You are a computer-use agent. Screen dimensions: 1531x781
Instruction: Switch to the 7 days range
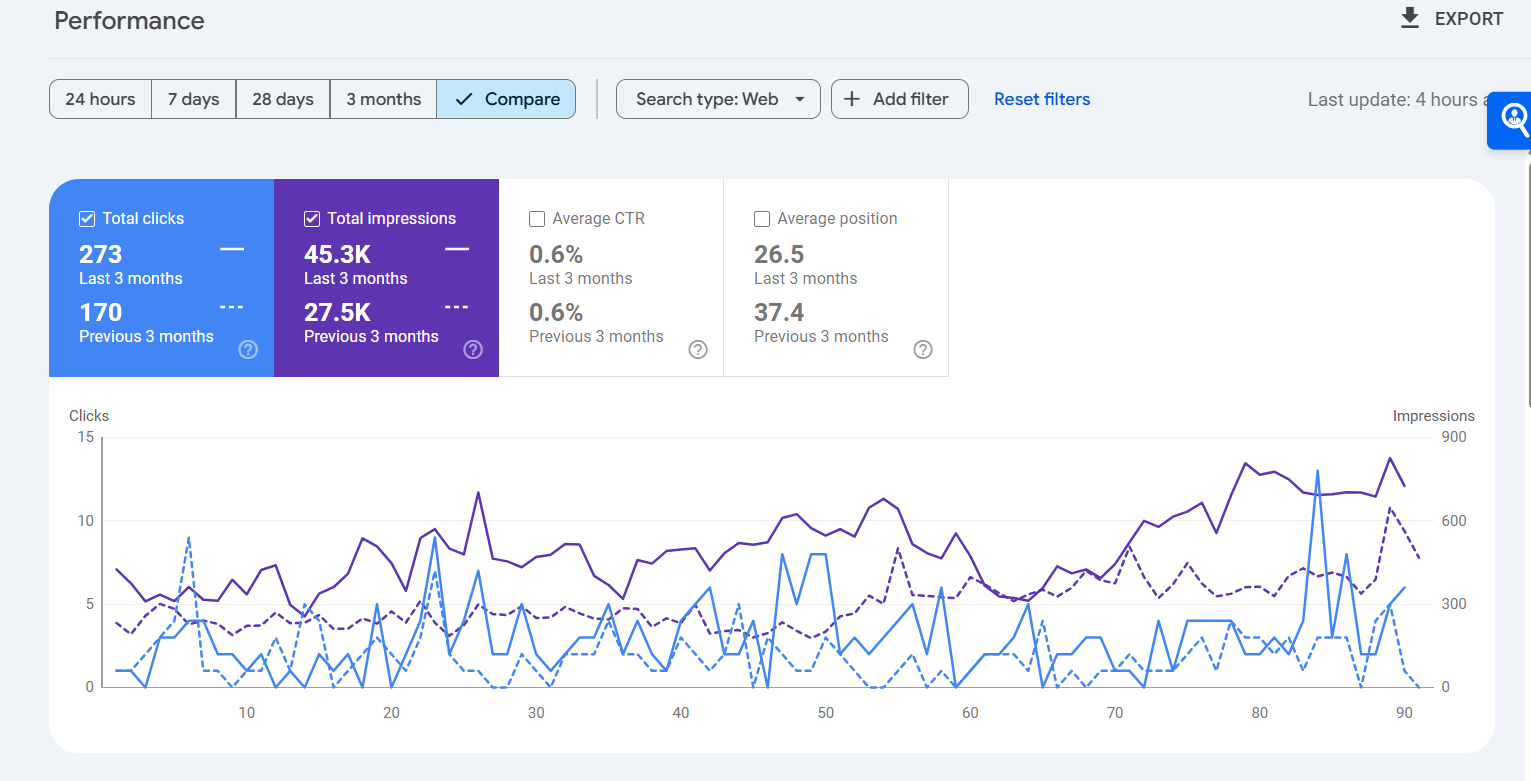(193, 99)
